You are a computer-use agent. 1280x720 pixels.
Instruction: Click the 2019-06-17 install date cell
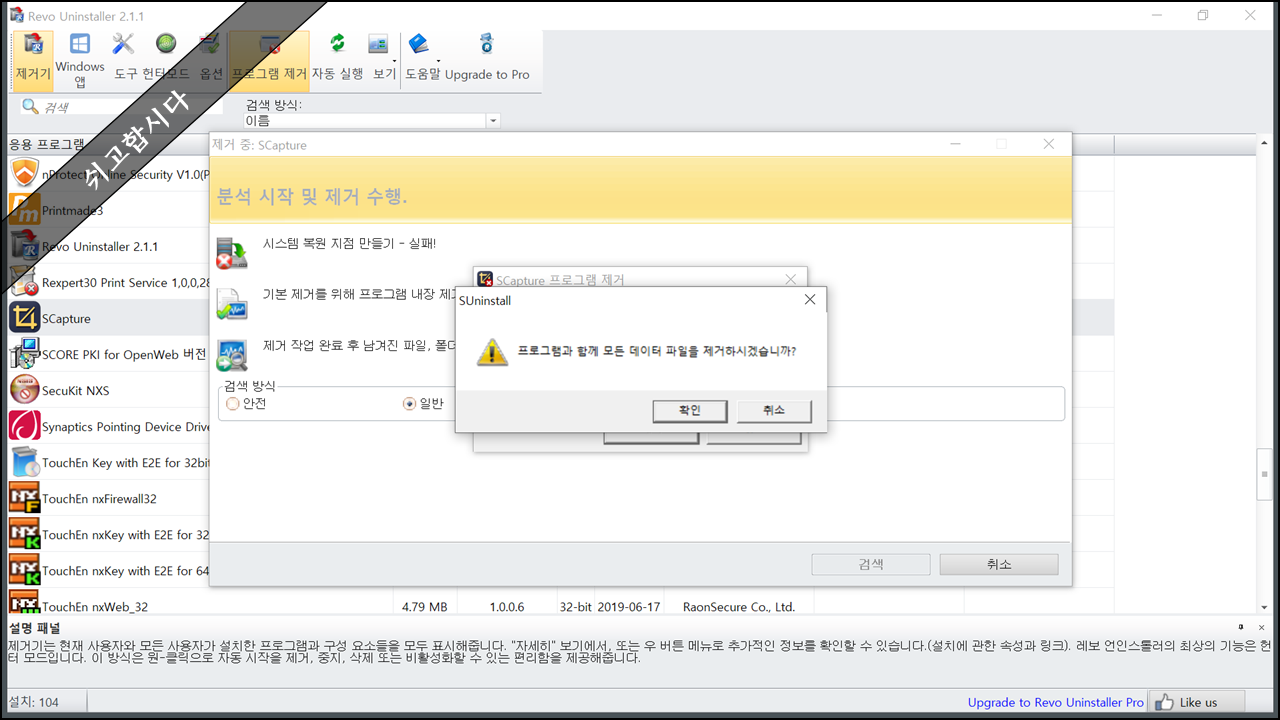[629, 606]
